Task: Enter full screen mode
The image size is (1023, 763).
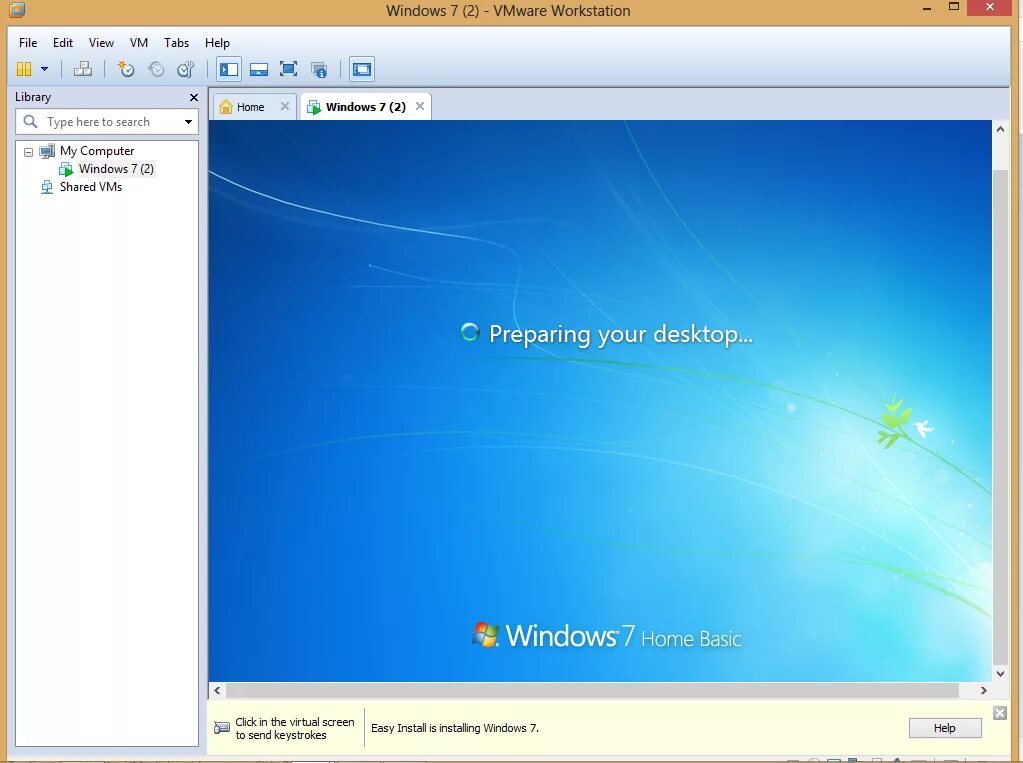Action: tap(288, 69)
